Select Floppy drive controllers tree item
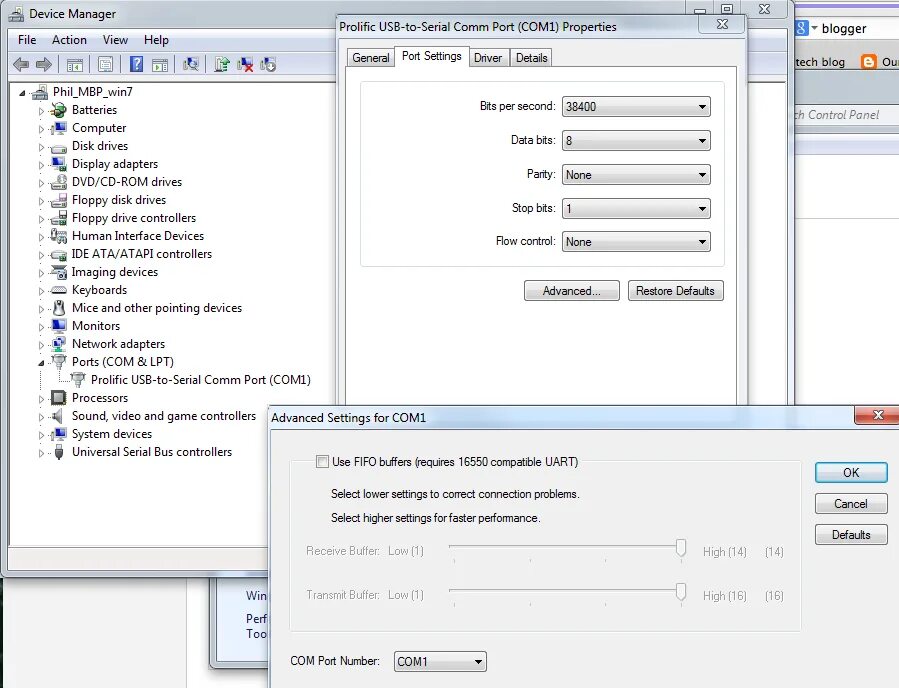 tap(134, 218)
